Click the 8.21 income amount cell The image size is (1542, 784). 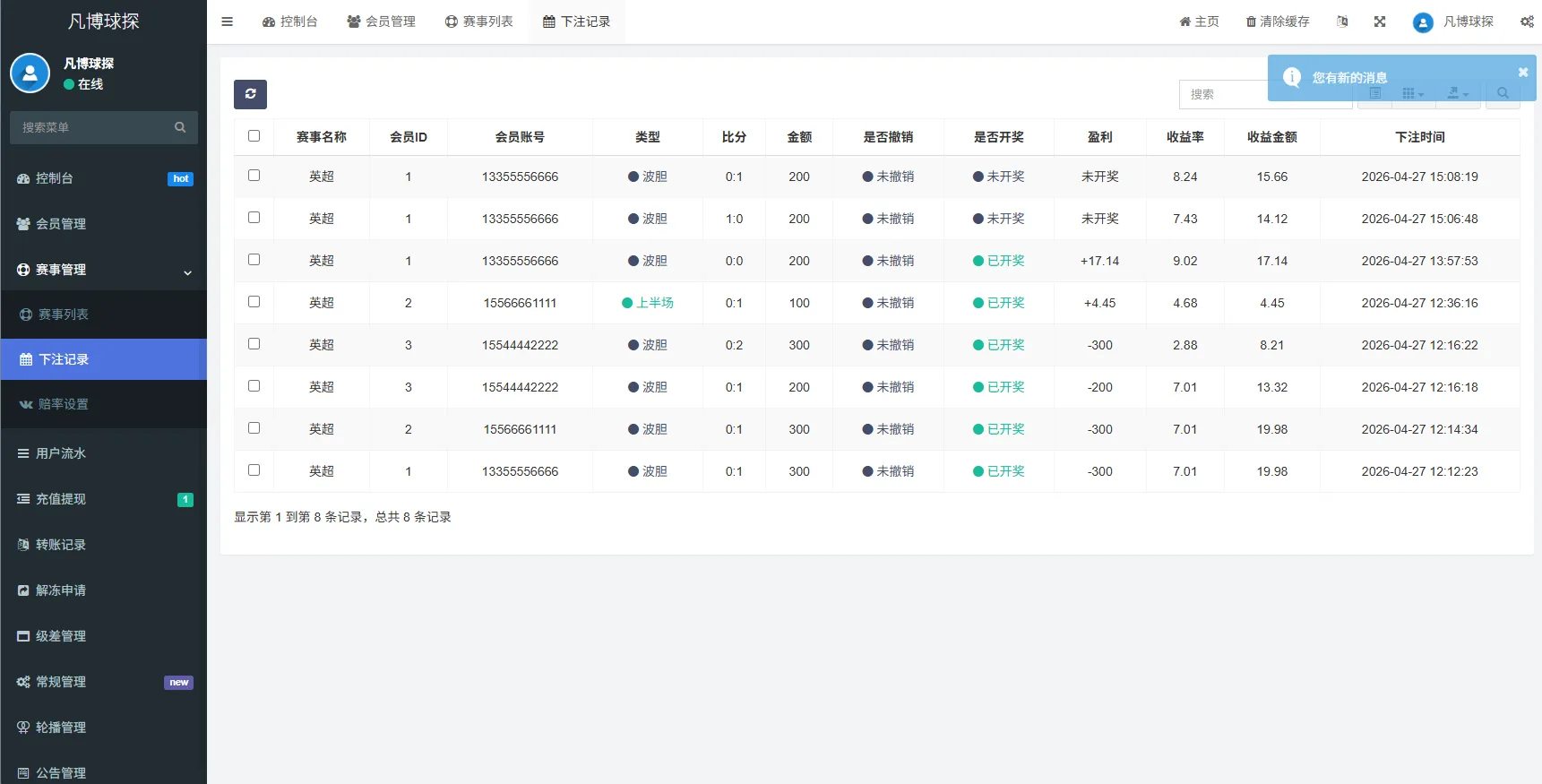tap(1271, 345)
